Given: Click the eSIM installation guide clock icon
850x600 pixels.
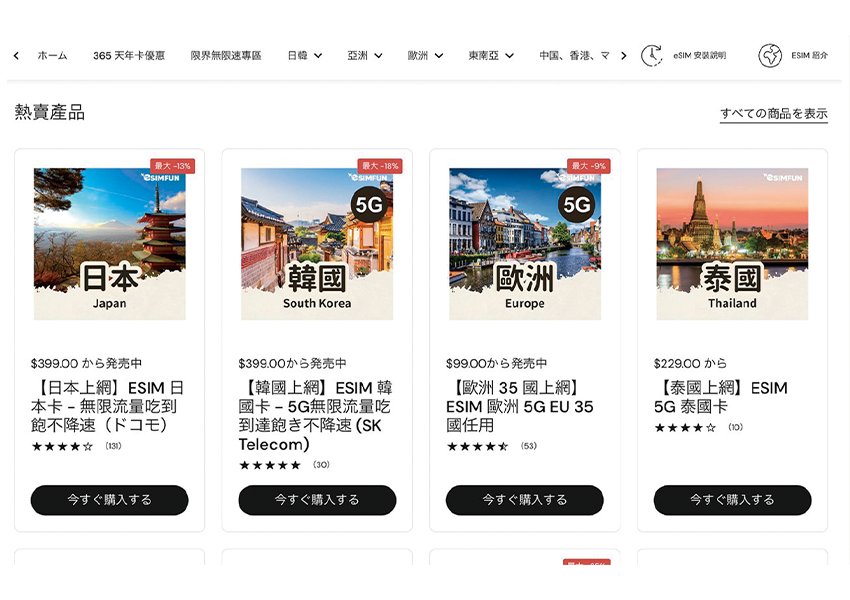Looking at the screenshot, I should click(x=651, y=56).
